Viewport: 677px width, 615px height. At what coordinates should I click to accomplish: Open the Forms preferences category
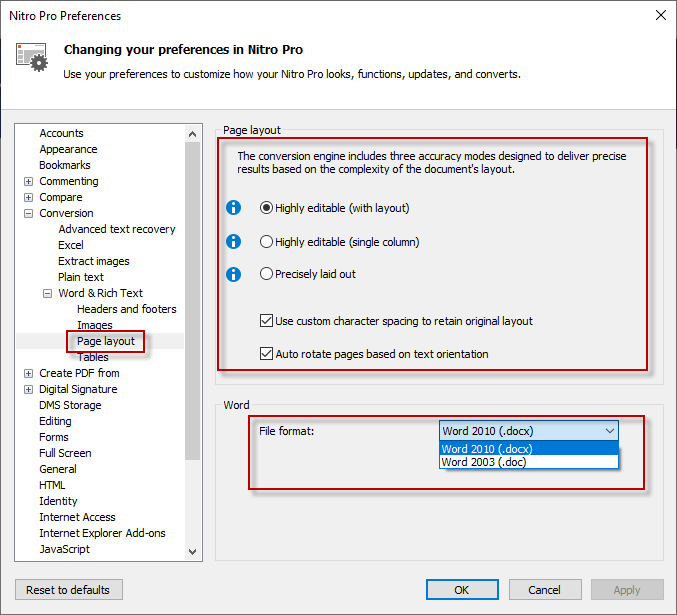tap(54, 437)
